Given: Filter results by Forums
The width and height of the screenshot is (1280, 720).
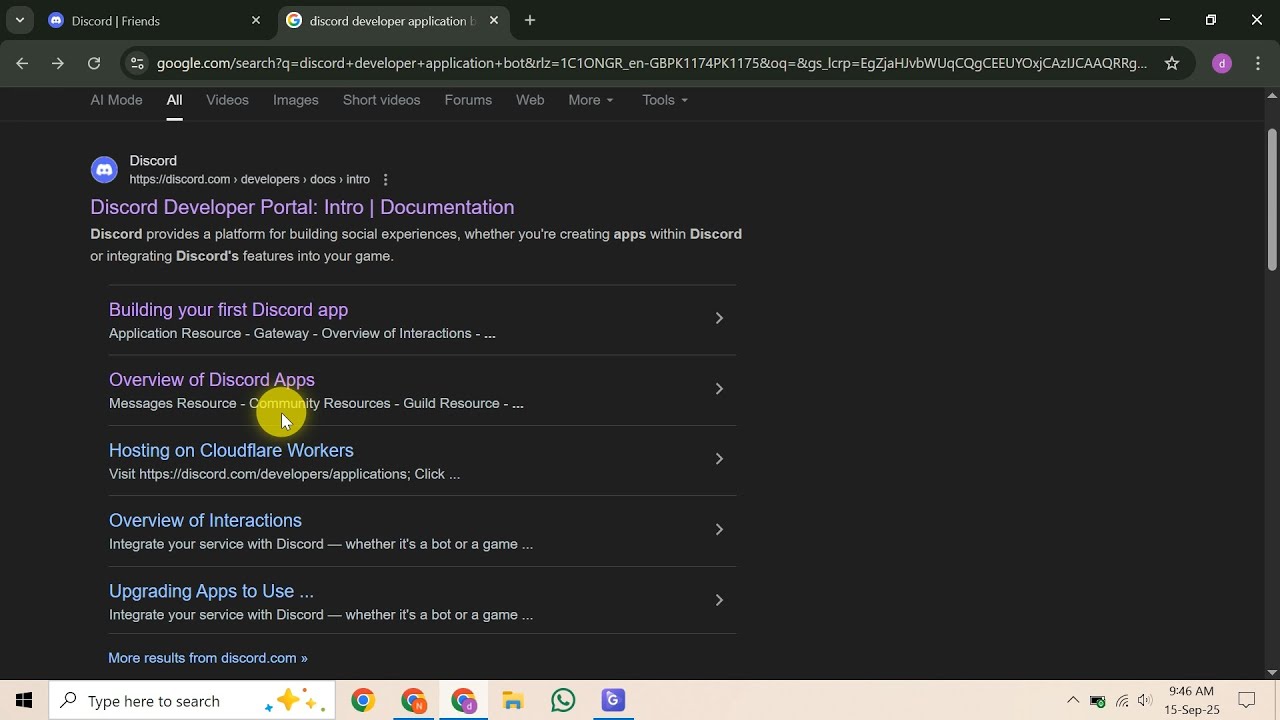Looking at the screenshot, I should (468, 100).
